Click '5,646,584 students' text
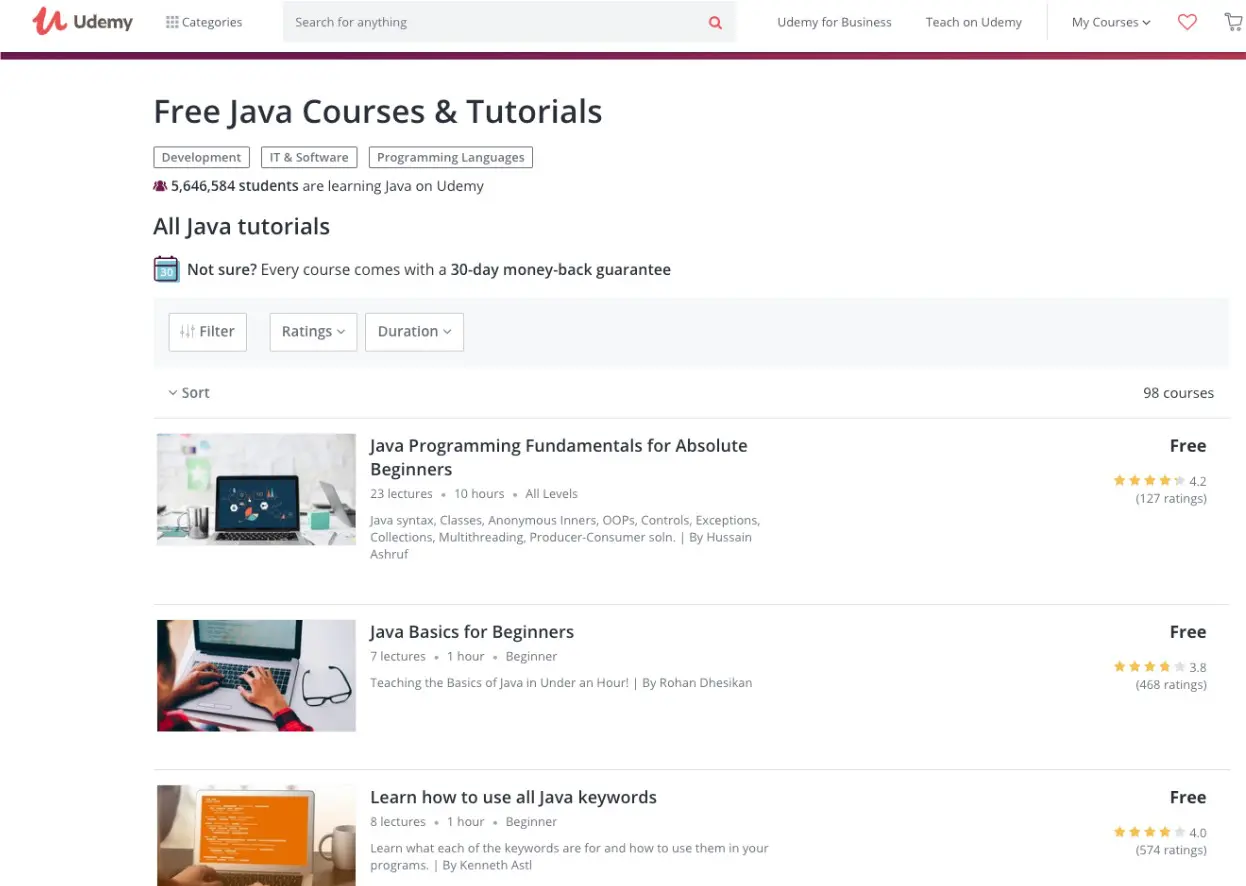The height and width of the screenshot is (886, 1246). point(234,186)
